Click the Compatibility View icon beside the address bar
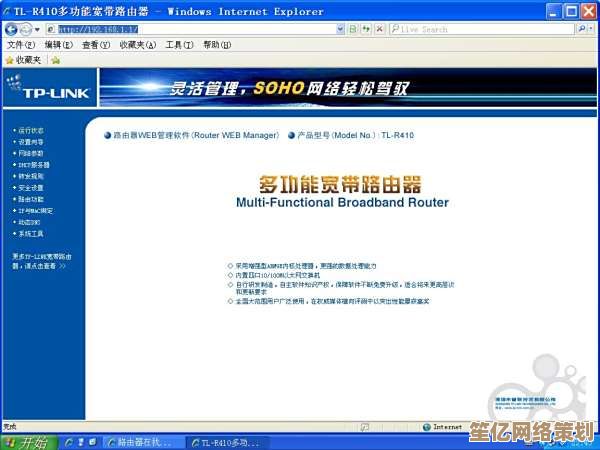Image resolution: width=600 pixels, height=450 pixels. click(x=353, y=29)
